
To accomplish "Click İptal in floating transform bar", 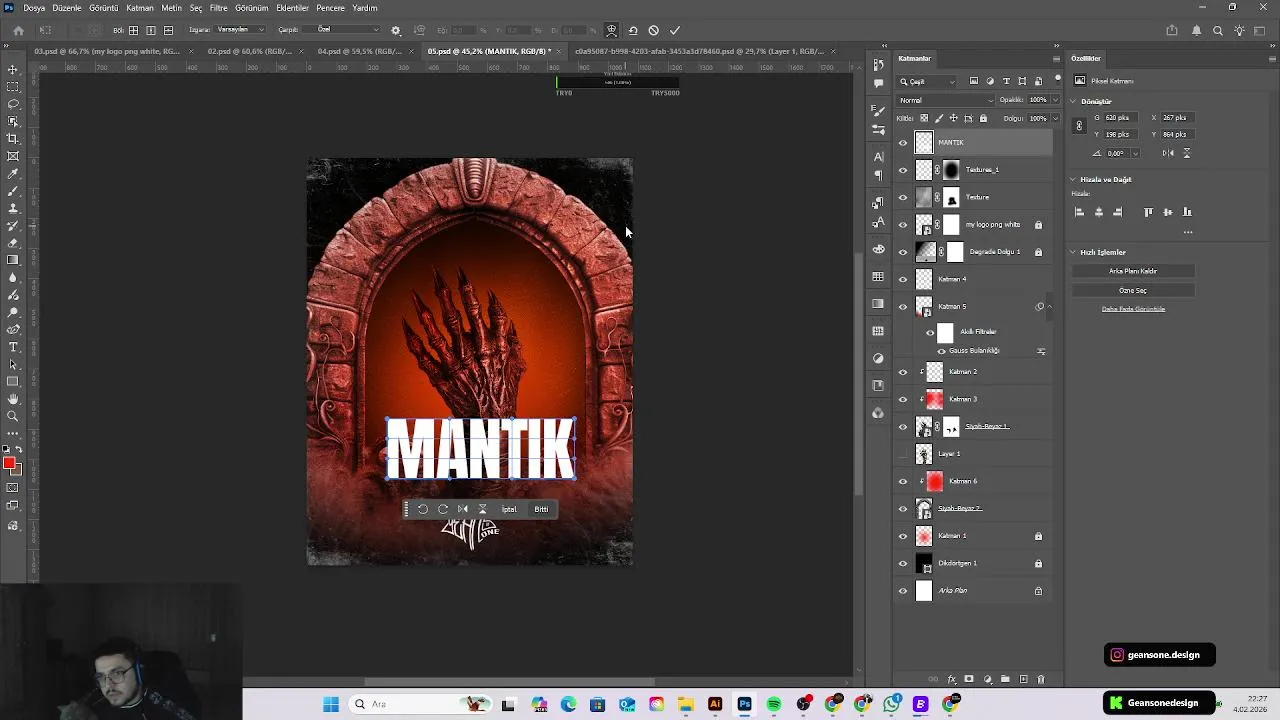I will tap(509, 509).
